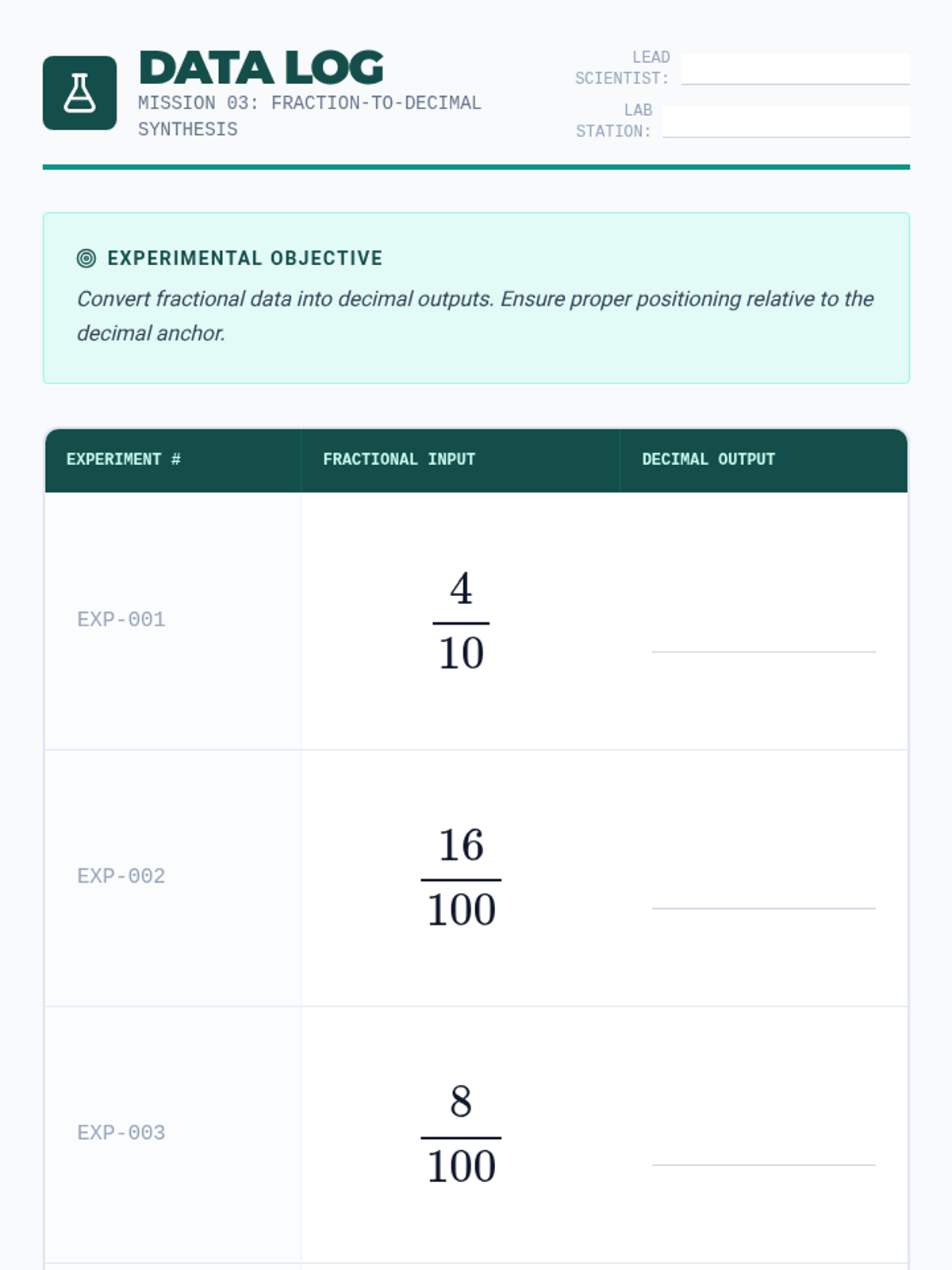Select the EXP-003 row label
This screenshot has height=1270, width=952.
[x=121, y=1133]
